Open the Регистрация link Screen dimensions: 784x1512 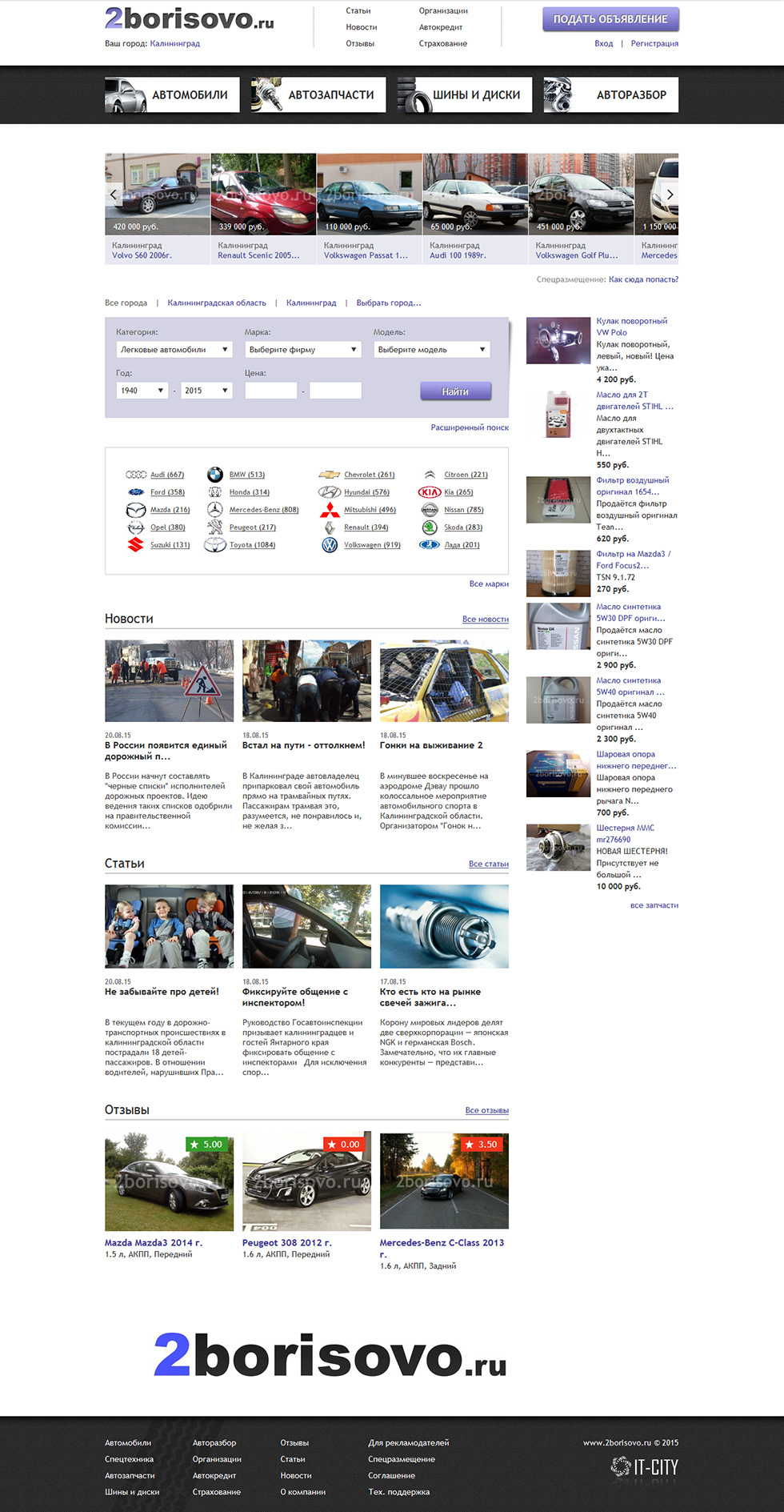point(654,43)
